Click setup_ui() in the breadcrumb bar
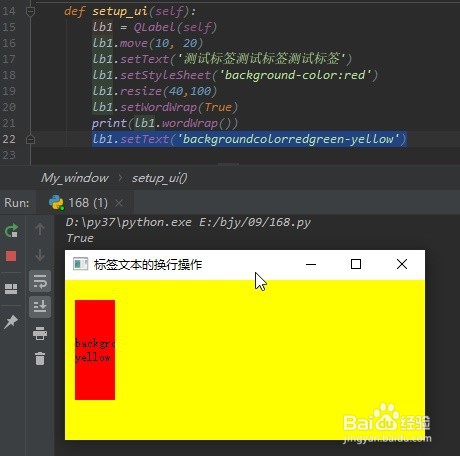Image resolution: width=460 pixels, height=456 pixels. pos(159,178)
